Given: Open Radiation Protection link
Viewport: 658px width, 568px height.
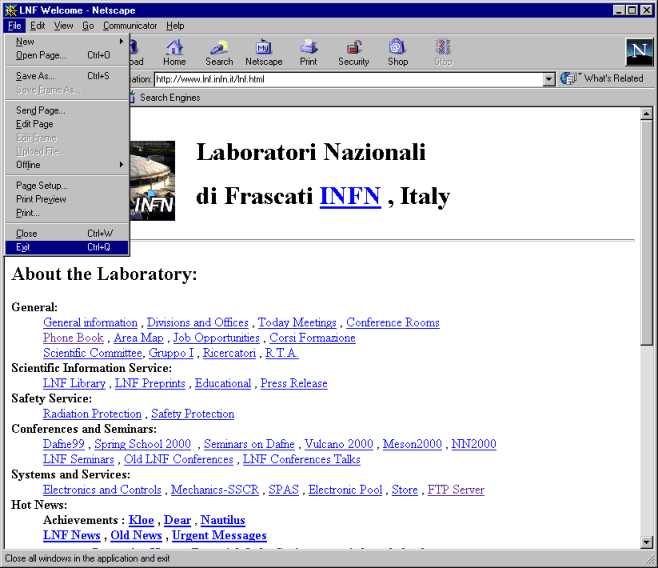Looking at the screenshot, I should [92, 414].
